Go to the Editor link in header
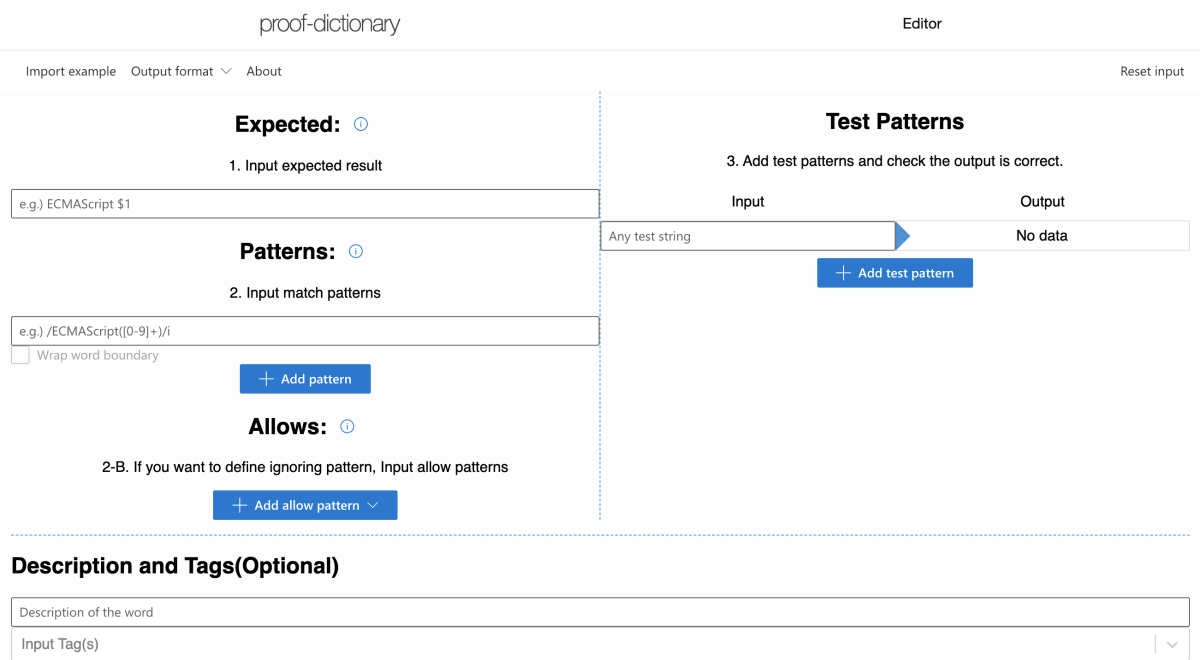The height and width of the screenshot is (660, 1200). (x=922, y=24)
